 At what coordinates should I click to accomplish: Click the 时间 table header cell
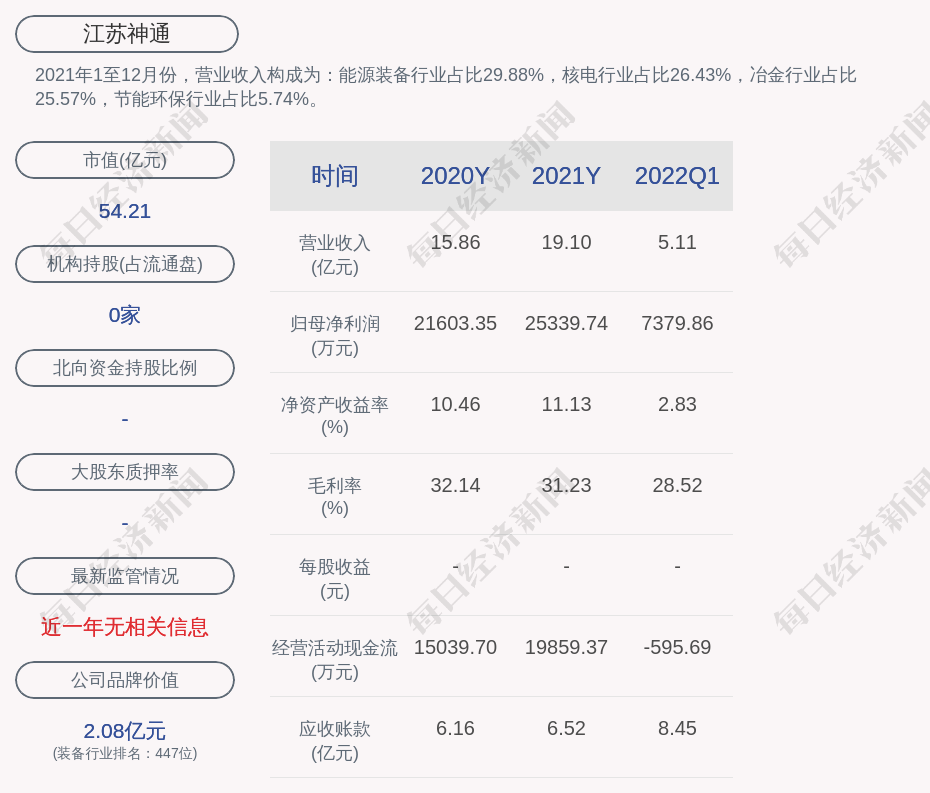click(x=335, y=176)
